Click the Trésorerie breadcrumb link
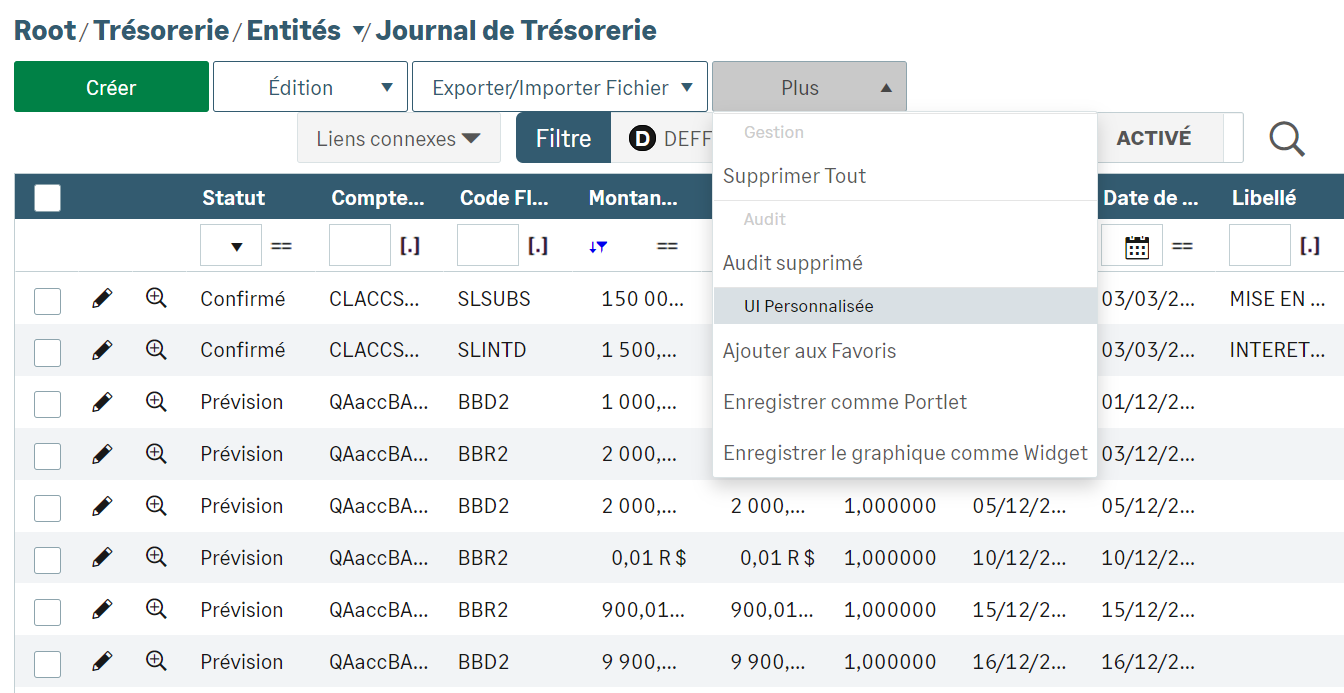This screenshot has width=1344, height=693. (x=161, y=31)
